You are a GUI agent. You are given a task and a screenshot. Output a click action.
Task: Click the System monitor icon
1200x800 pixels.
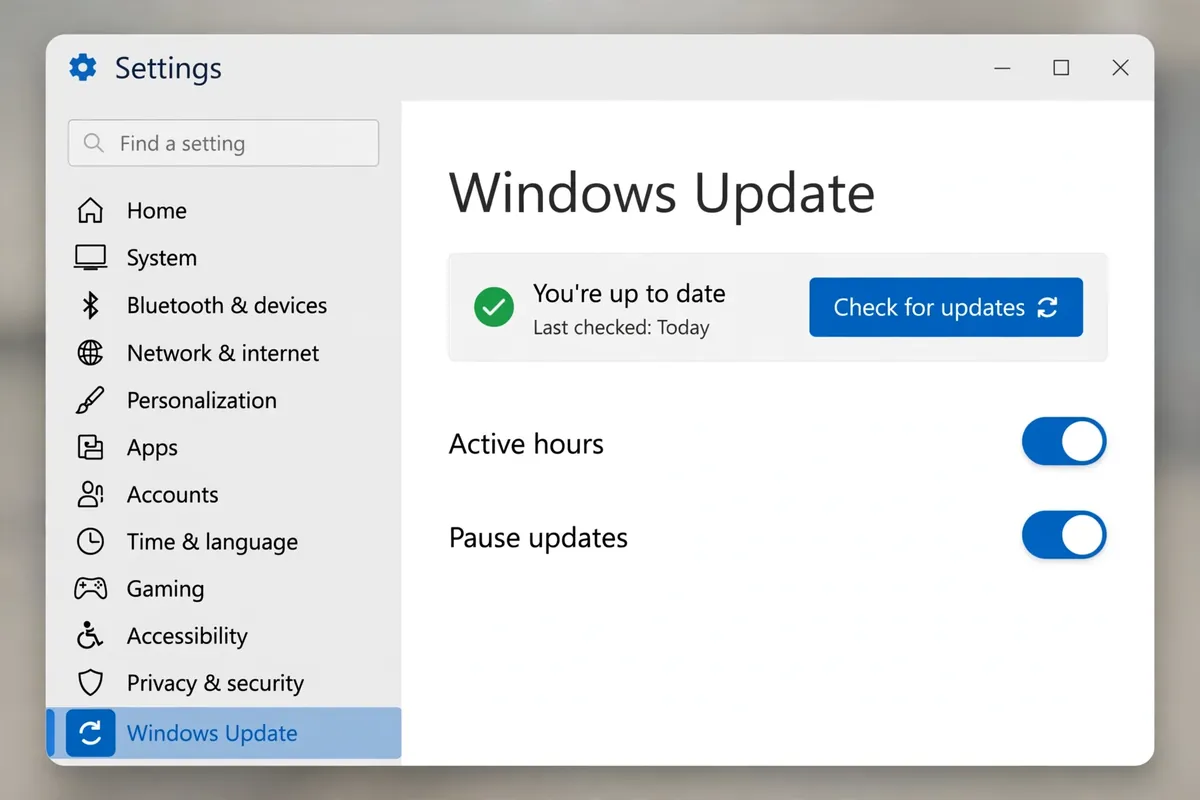pyautogui.click(x=90, y=258)
